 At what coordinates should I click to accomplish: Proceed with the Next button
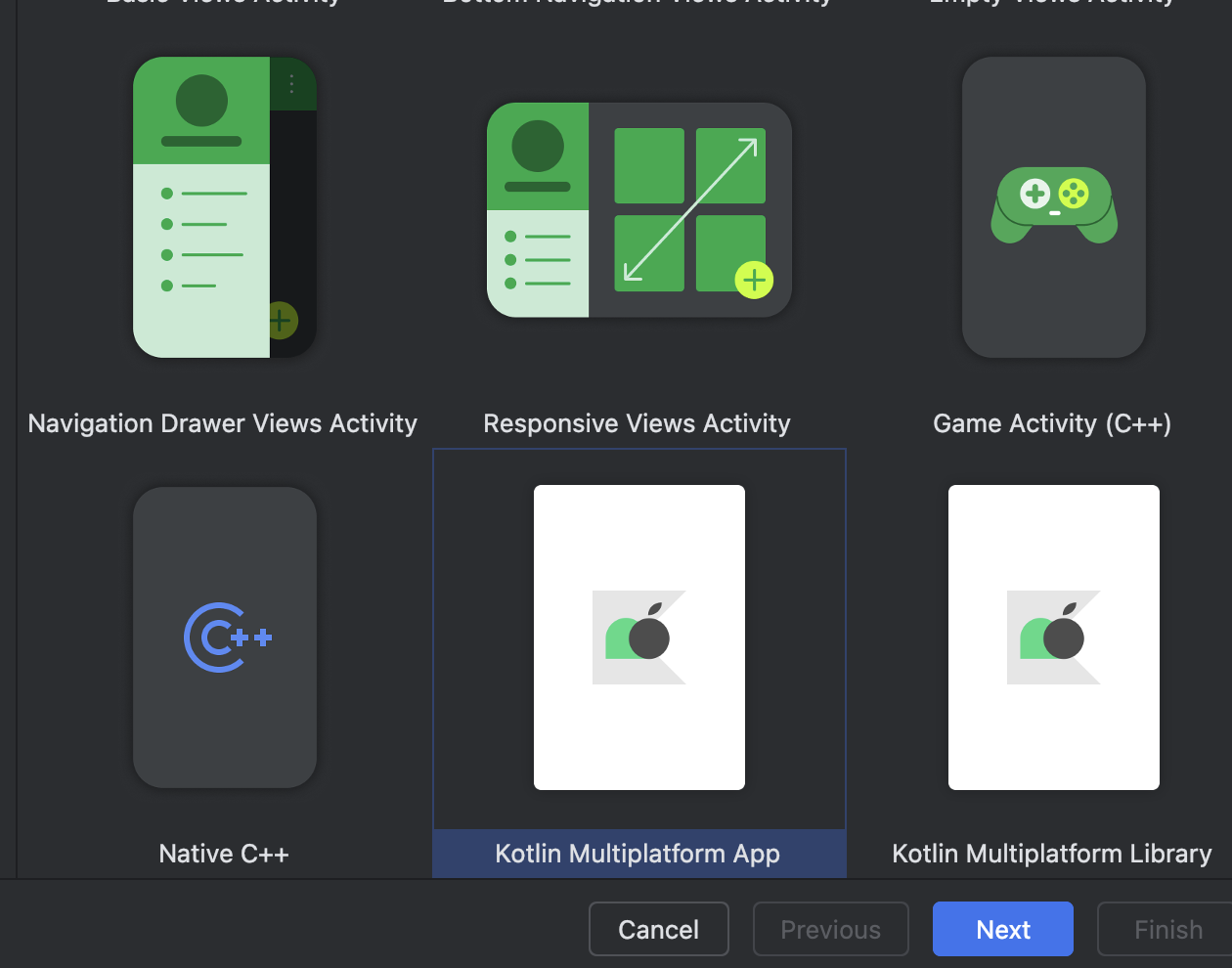(x=1003, y=929)
